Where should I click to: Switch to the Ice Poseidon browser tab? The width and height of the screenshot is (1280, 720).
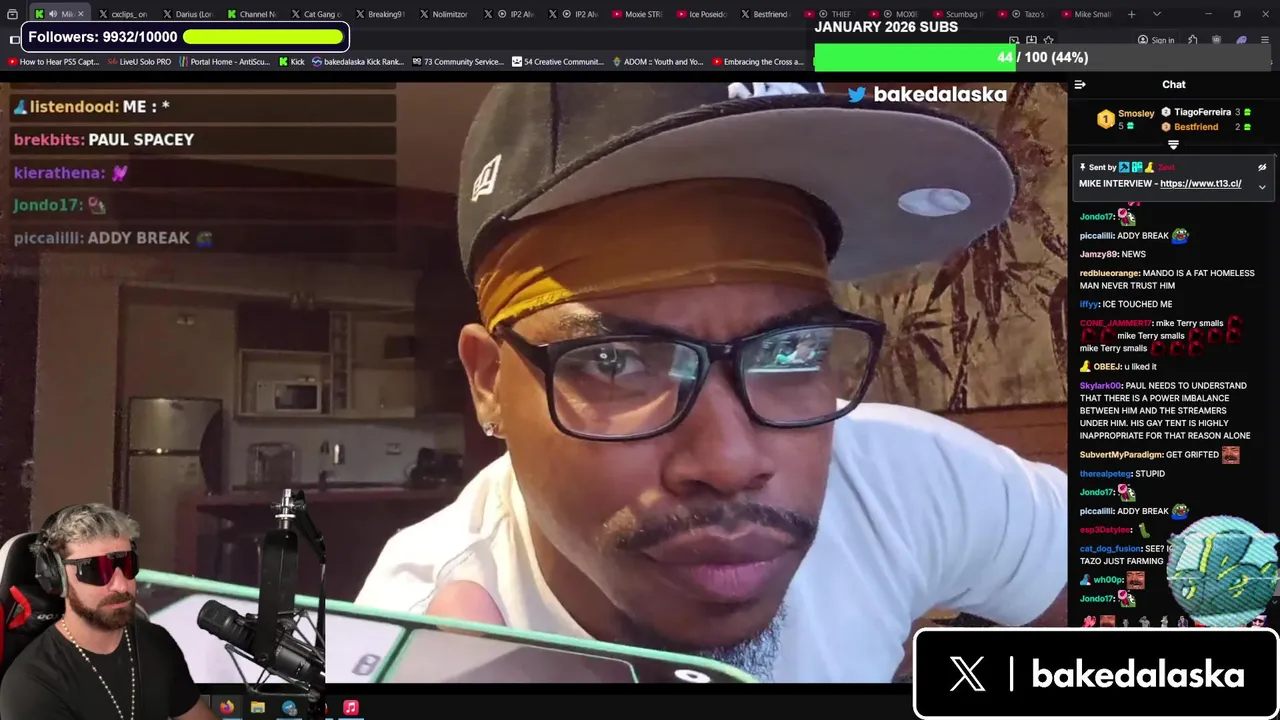click(x=700, y=14)
